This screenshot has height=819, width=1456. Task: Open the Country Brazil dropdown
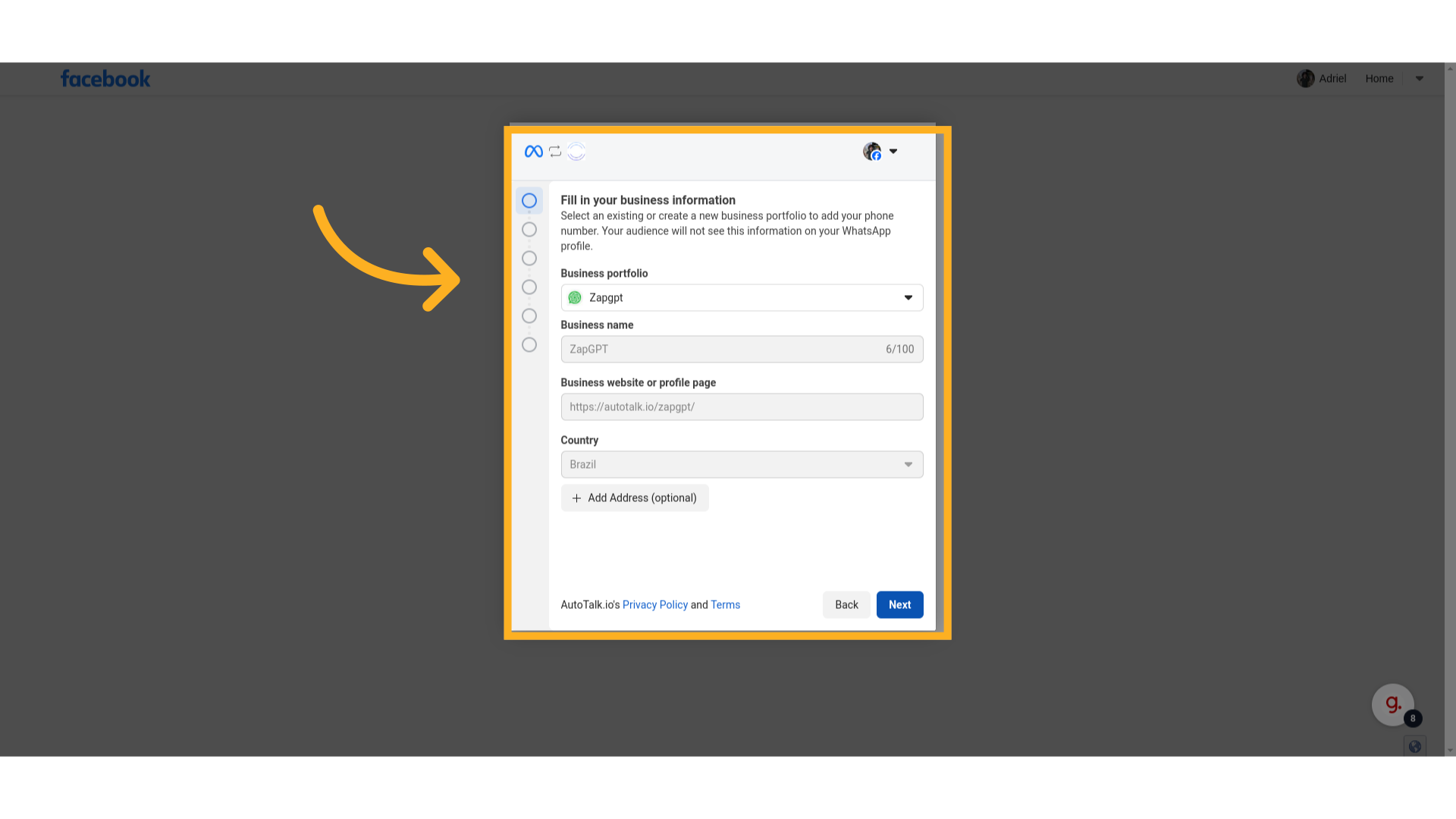pos(742,465)
